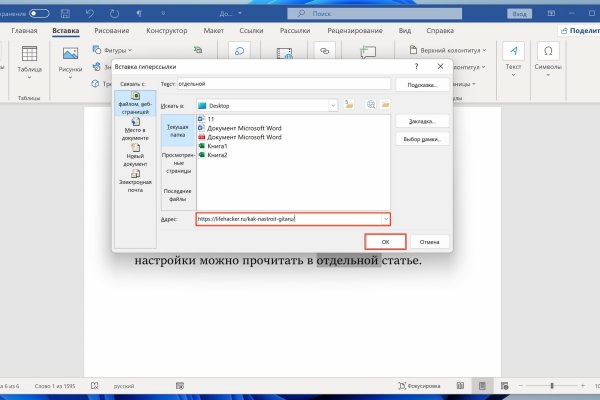Toggle the AutoSave switch in title bar
The width and height of the screenshot is (600, 400).
41,13
